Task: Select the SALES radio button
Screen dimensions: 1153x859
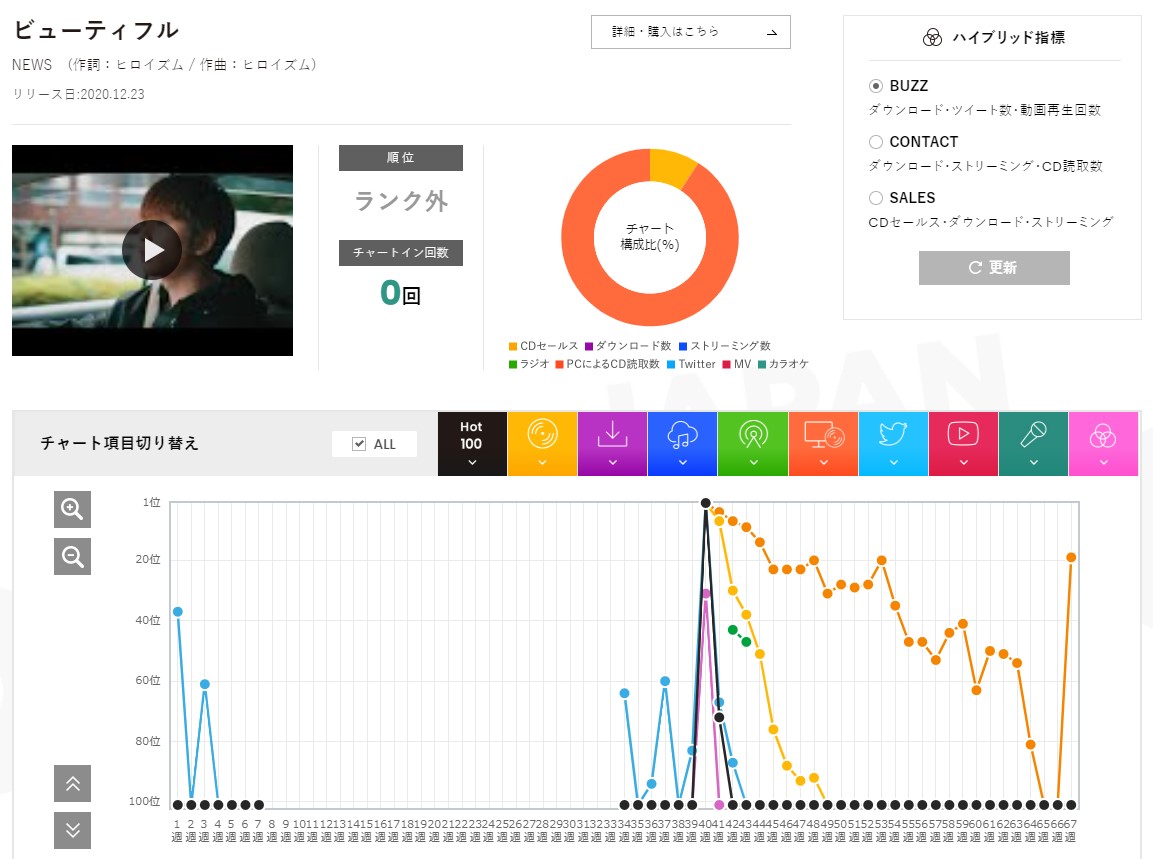Action: click(x=876, y=198)
